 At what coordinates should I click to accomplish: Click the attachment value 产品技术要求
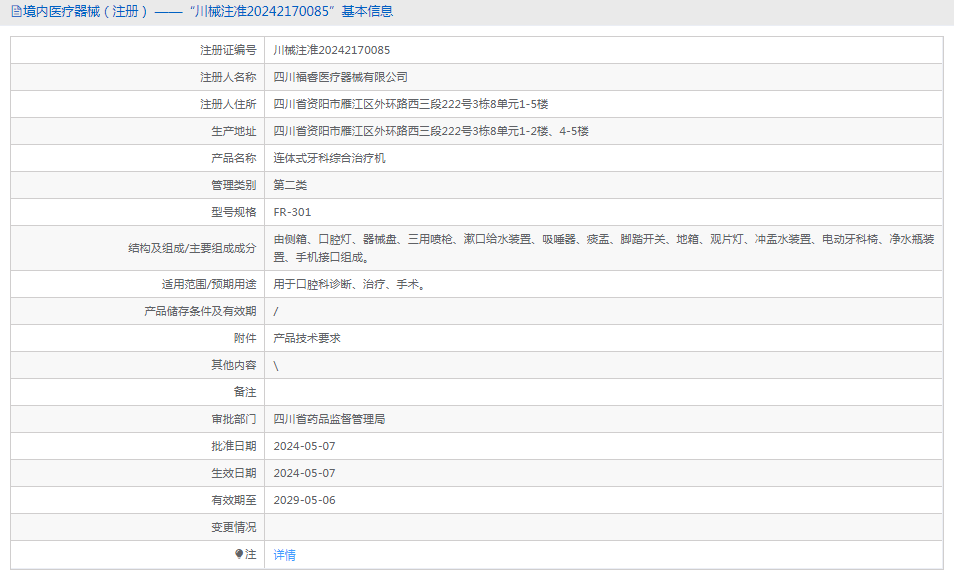pos(307,338)
